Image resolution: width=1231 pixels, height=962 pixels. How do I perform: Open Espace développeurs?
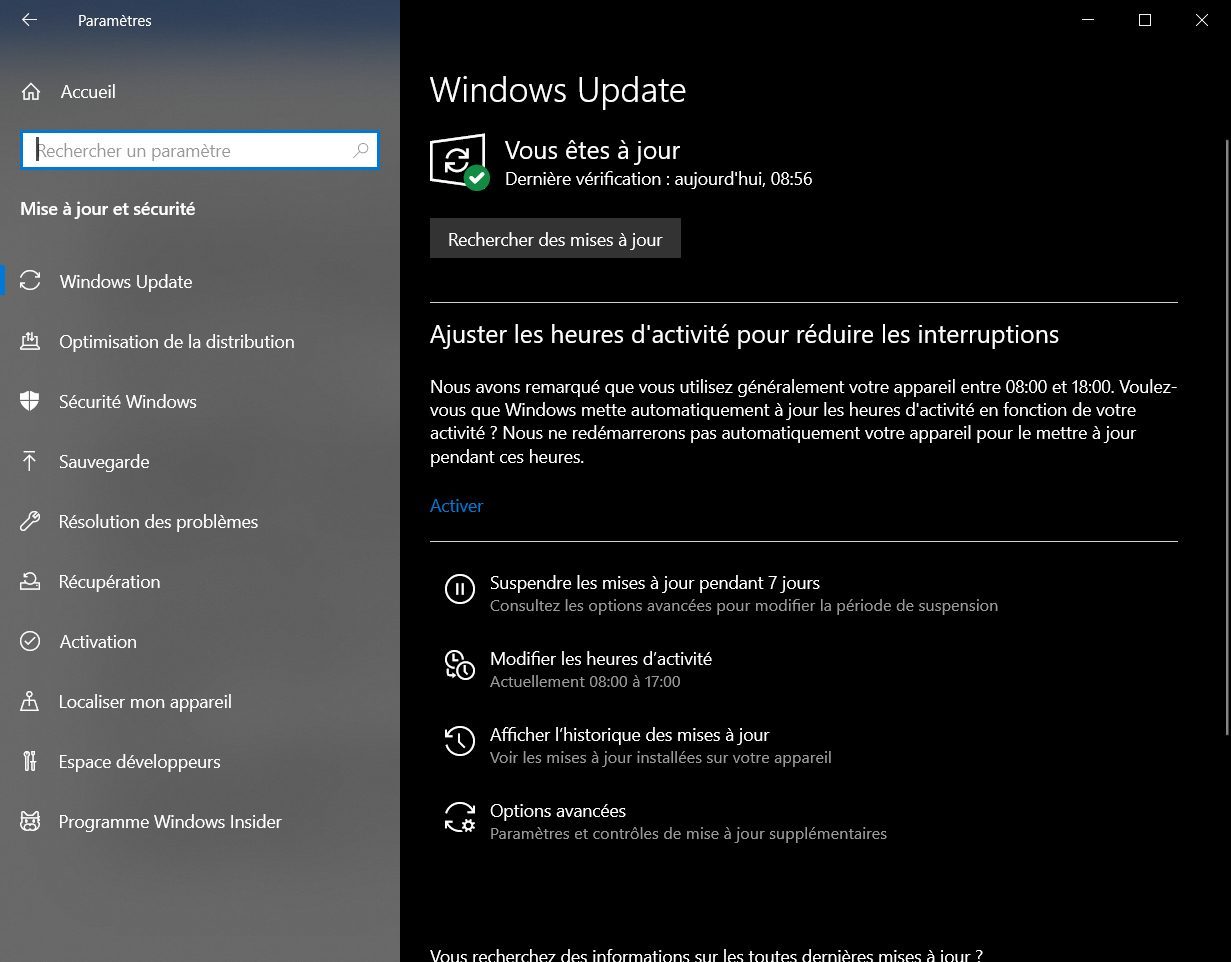coord(200,761)
